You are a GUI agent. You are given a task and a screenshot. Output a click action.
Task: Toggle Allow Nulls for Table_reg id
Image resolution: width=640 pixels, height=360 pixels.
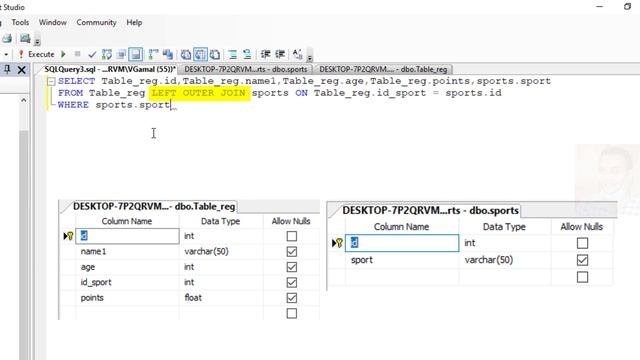[291, 236]
